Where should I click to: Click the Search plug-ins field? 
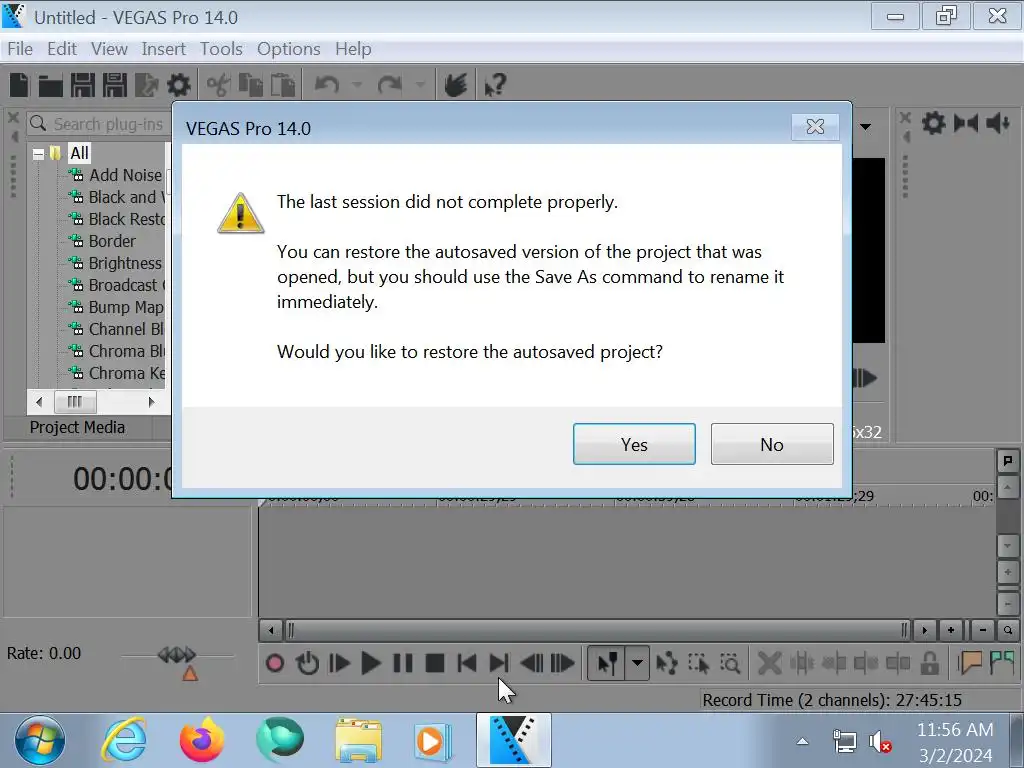point(99,124)
